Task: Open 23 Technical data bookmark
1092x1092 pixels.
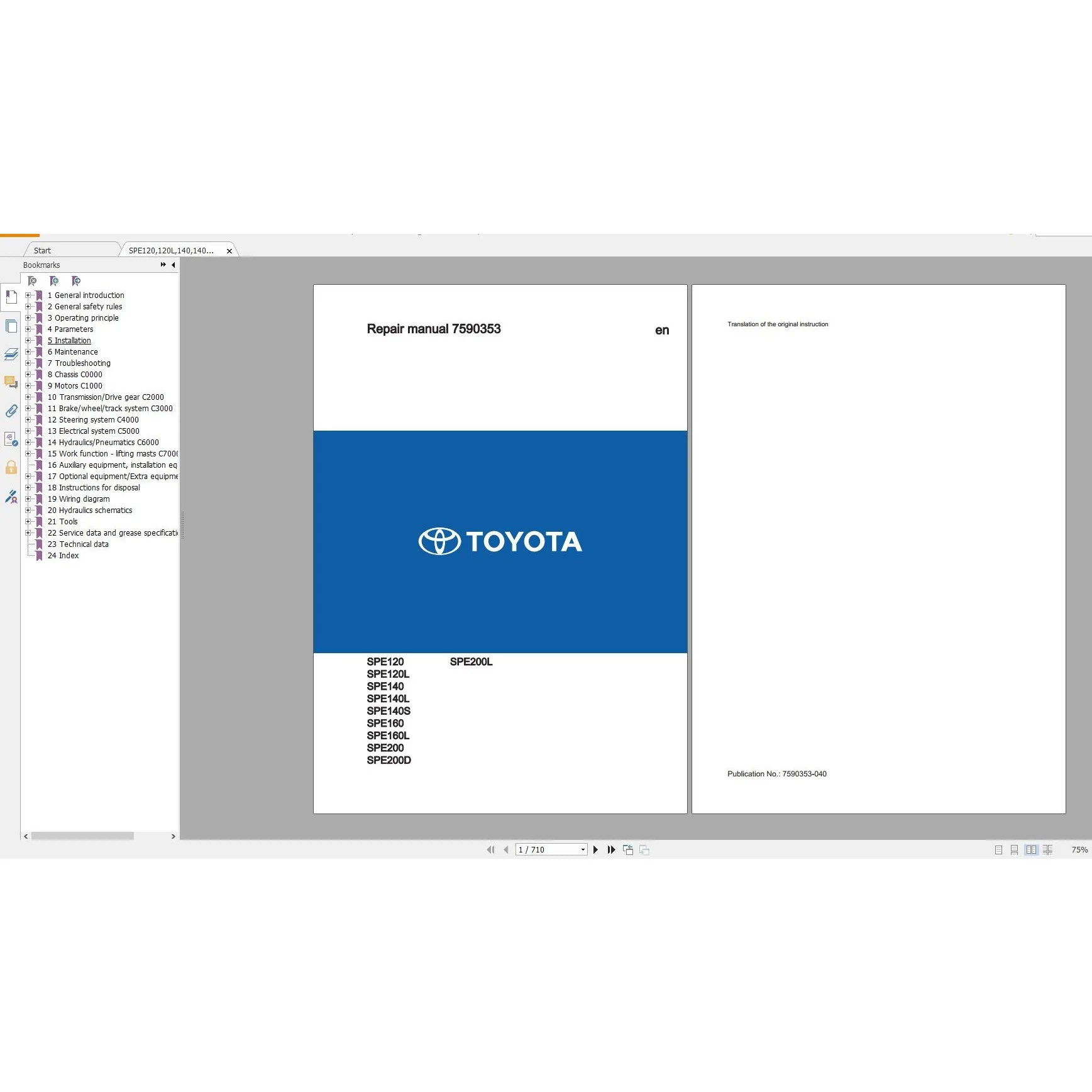Action: pos(78,544)
